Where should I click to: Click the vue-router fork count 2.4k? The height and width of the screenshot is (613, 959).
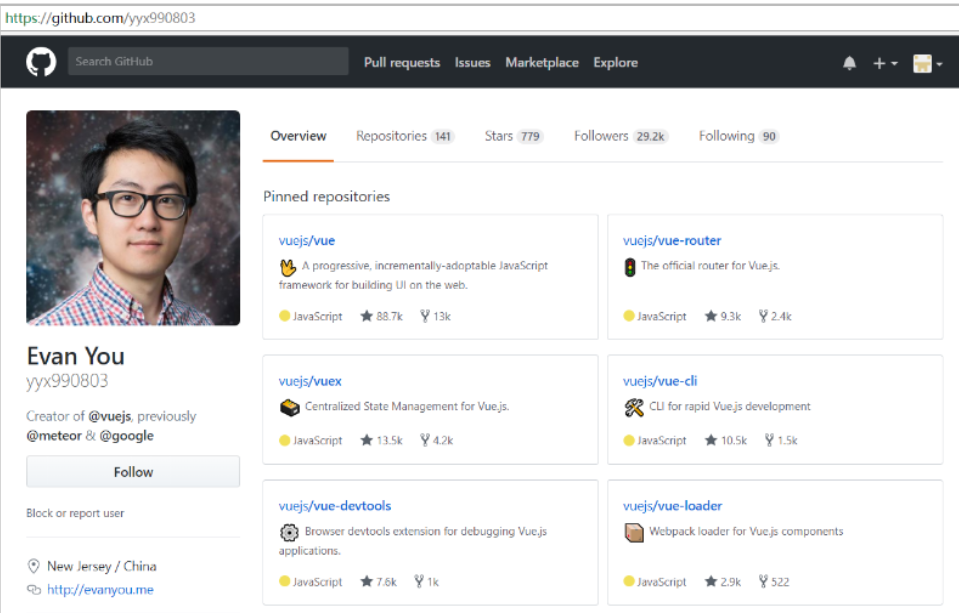(x=775, y=316)
